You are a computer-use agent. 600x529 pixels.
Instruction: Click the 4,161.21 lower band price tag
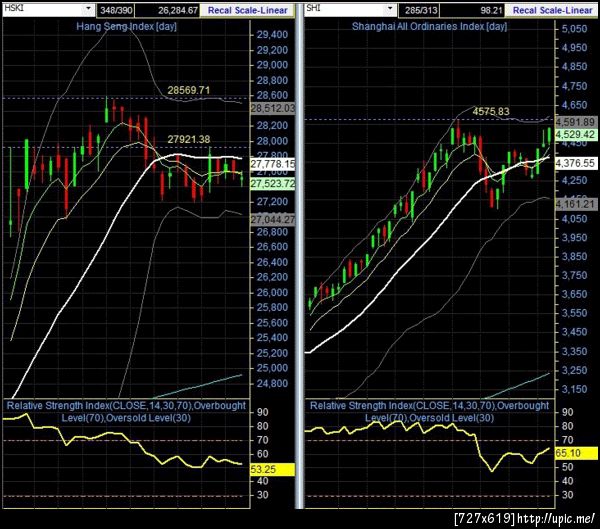(576, 204)
